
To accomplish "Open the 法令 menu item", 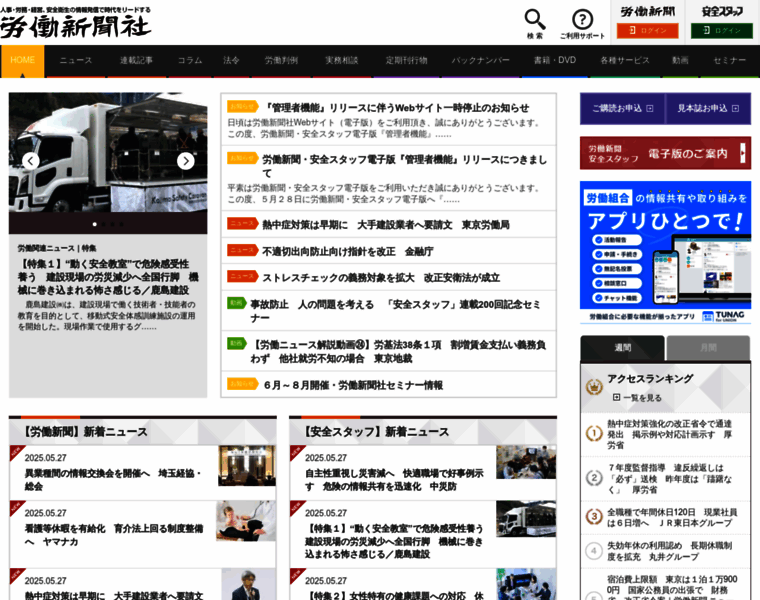I will tap(231, 61).
